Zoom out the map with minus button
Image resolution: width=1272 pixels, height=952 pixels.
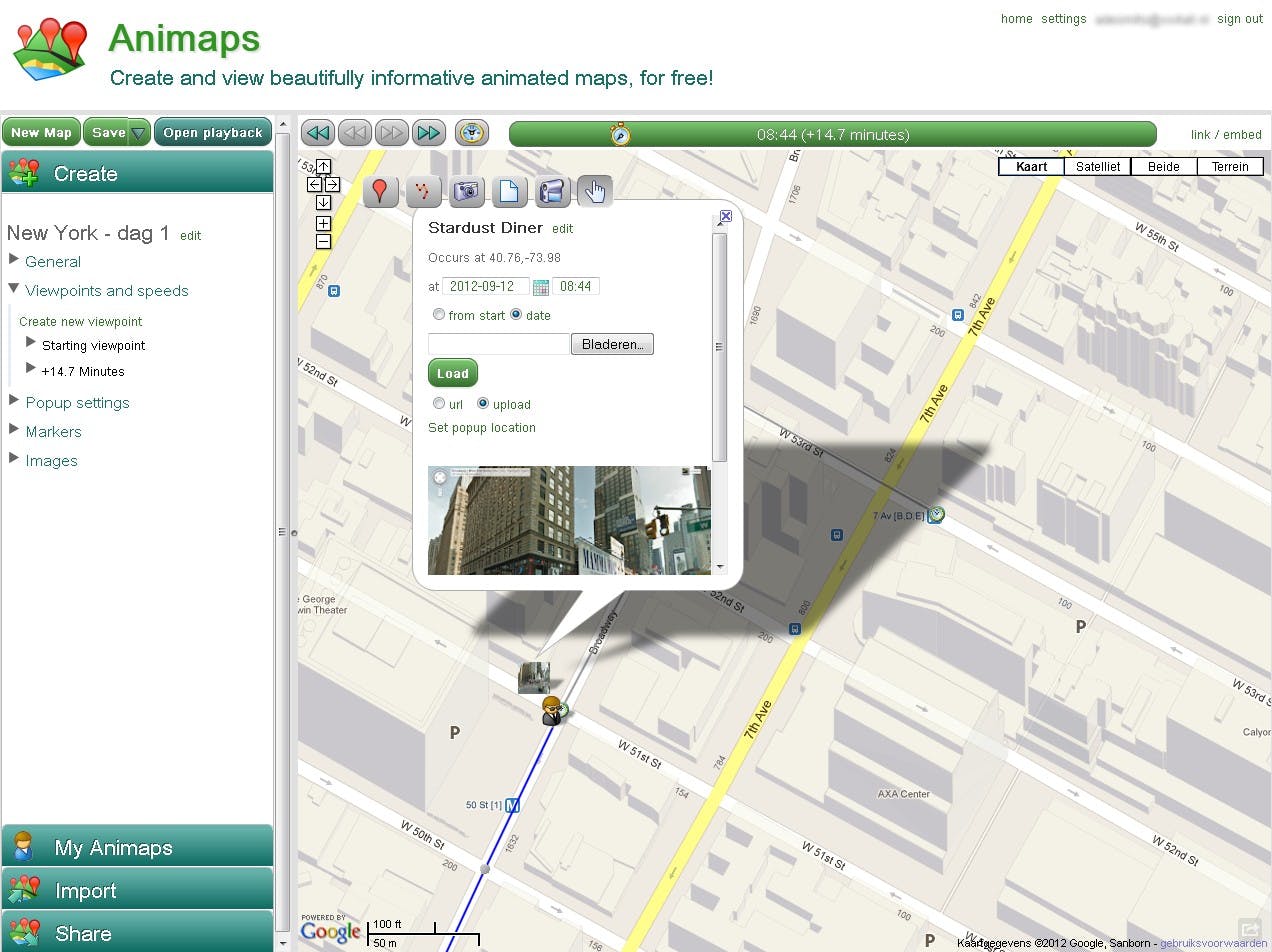coord(323,241)
